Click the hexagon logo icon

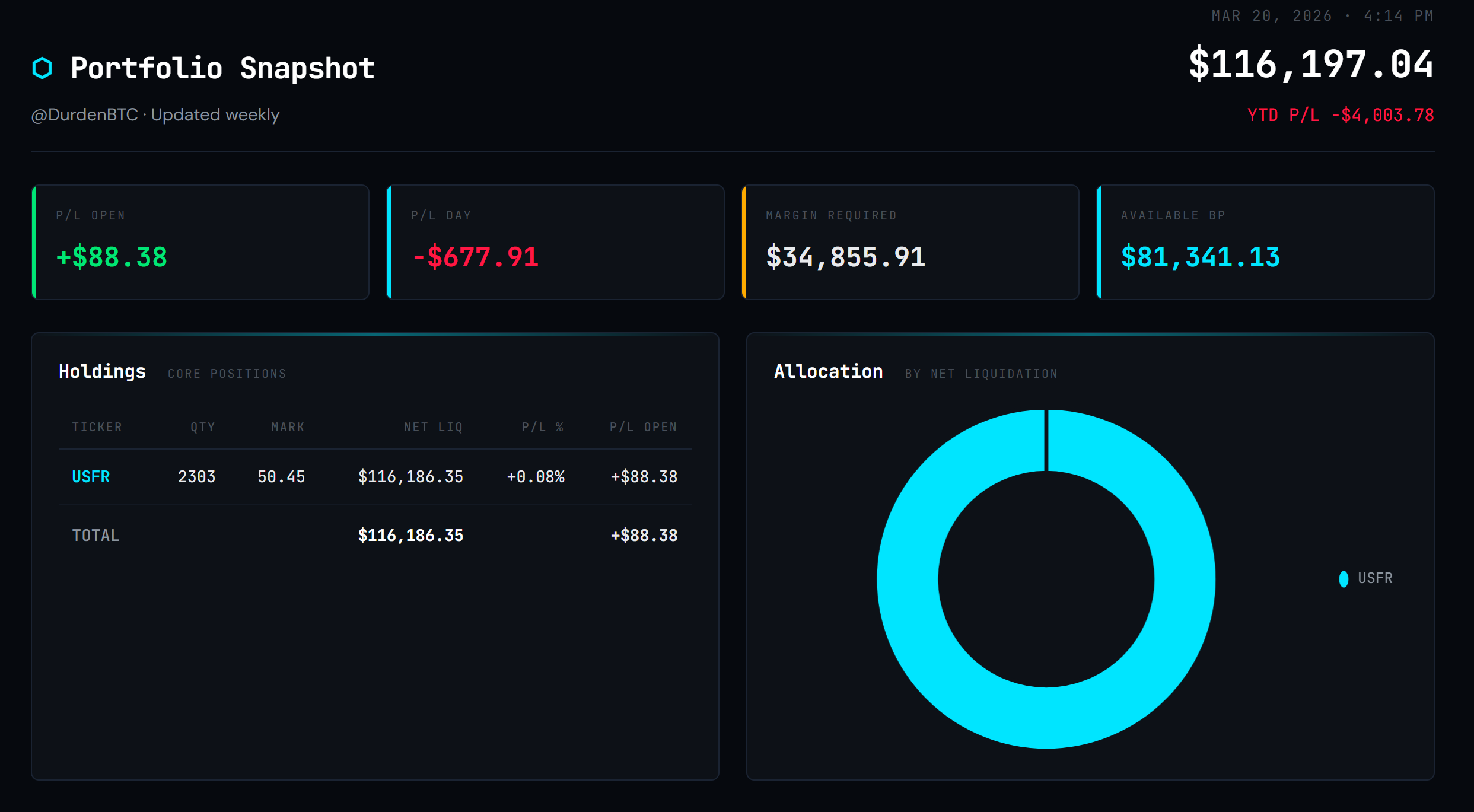click(42, 68)
